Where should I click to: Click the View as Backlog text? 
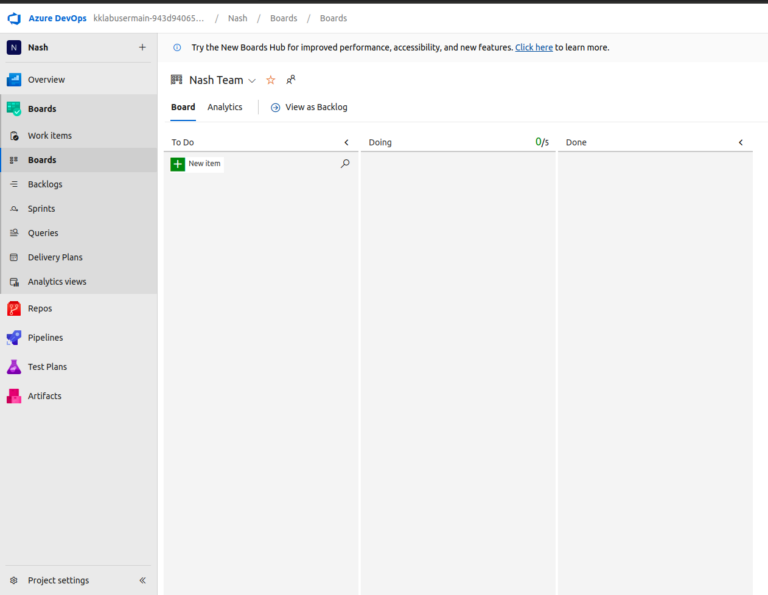[x=316, y=107]
